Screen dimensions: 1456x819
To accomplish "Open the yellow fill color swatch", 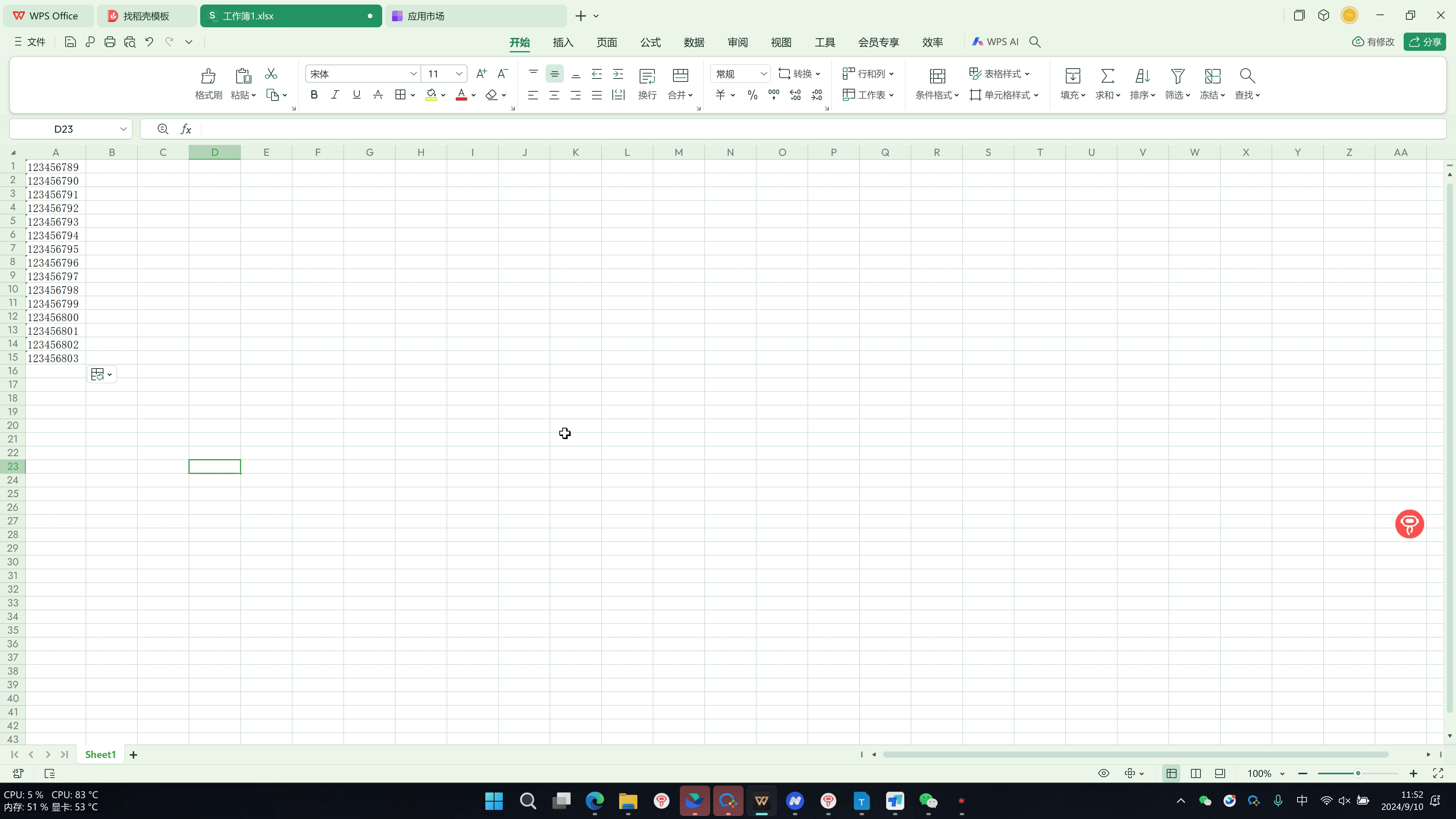I will (431, 95).
